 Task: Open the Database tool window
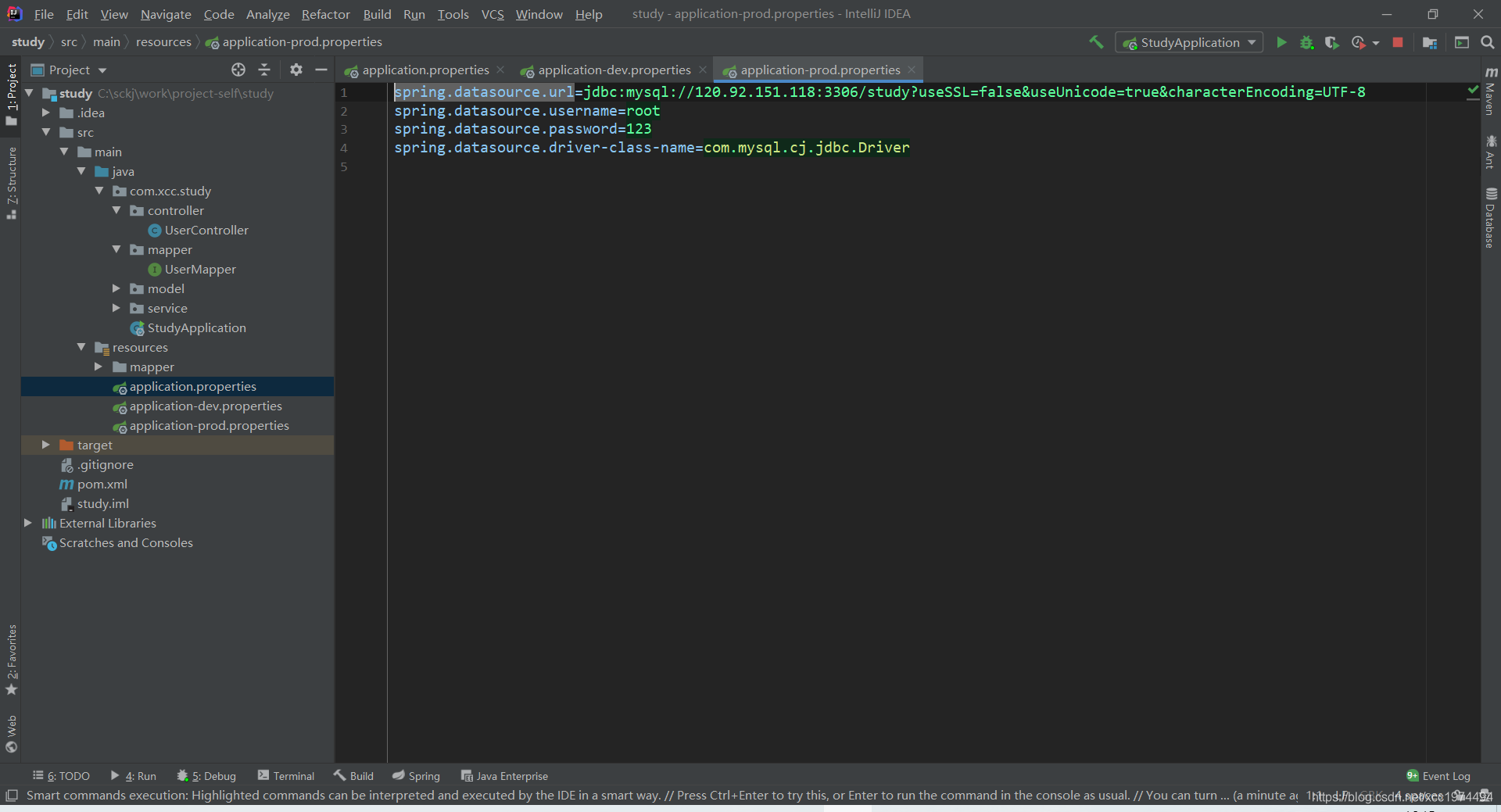(x=1491, y=218)
